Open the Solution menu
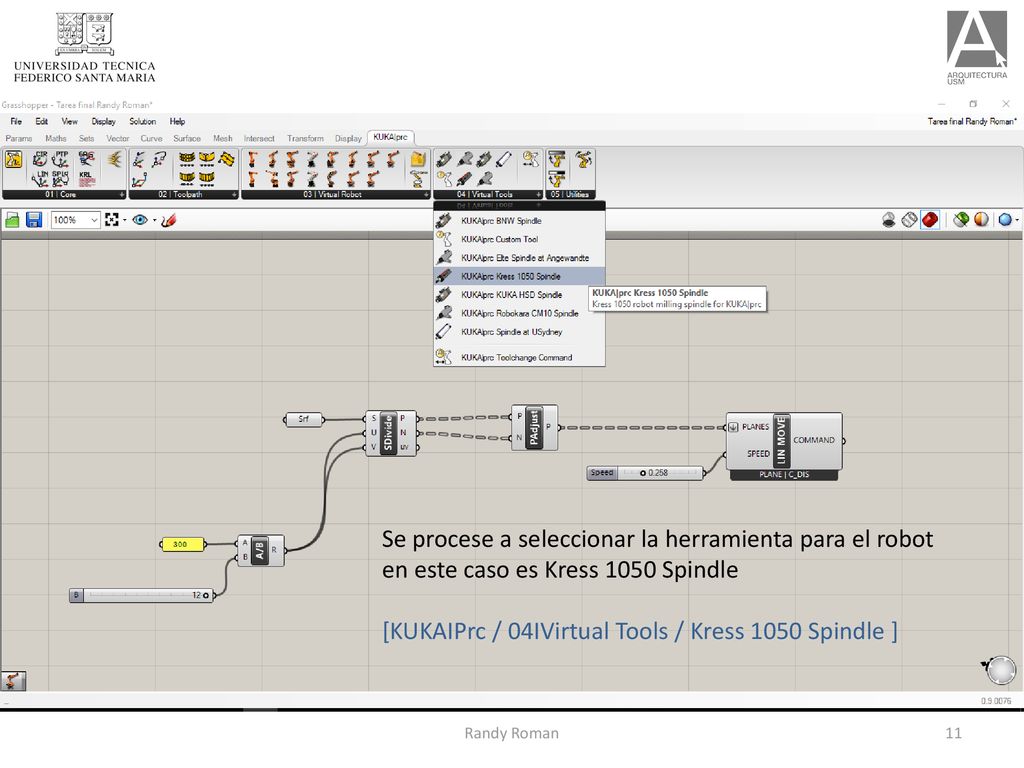The height and width of the screenshot is (768, 1024). 142,121
